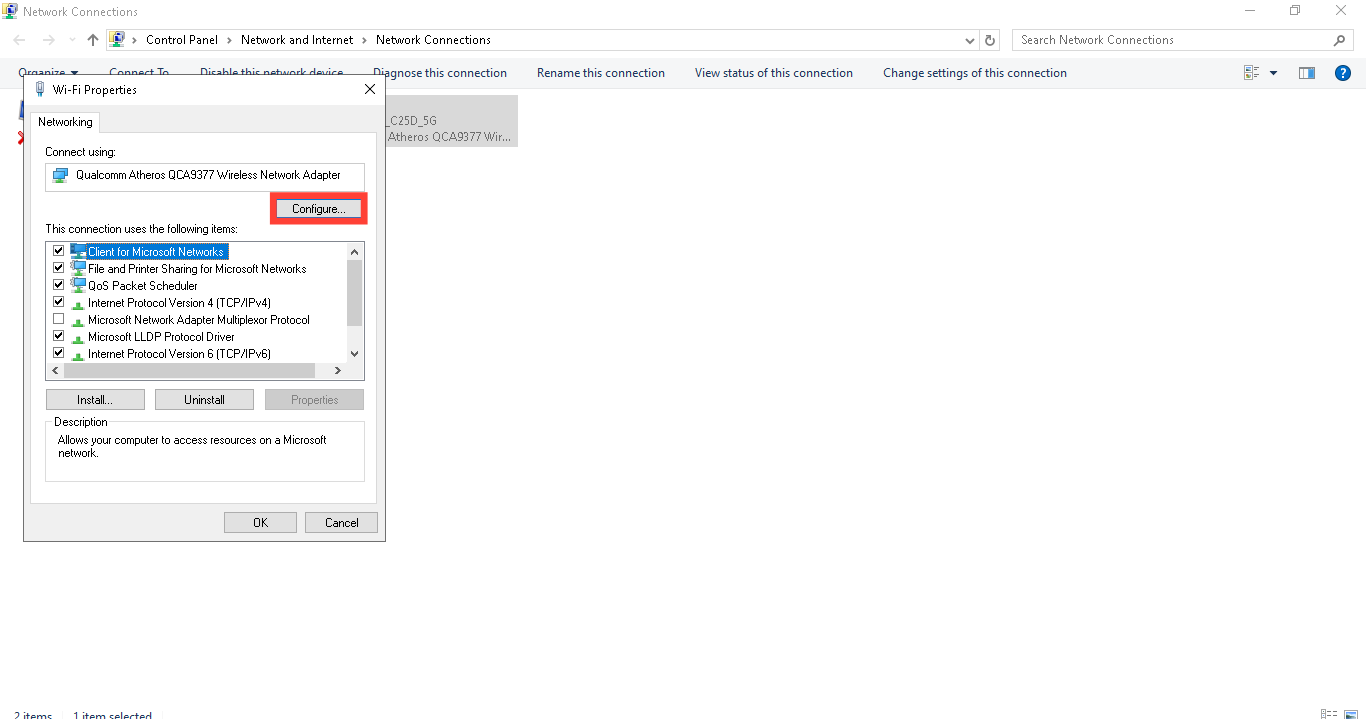The image size is (1366, 719).
Task: Expand the chevron before Control Panel breadcrumb
Action: click(135, 40)
